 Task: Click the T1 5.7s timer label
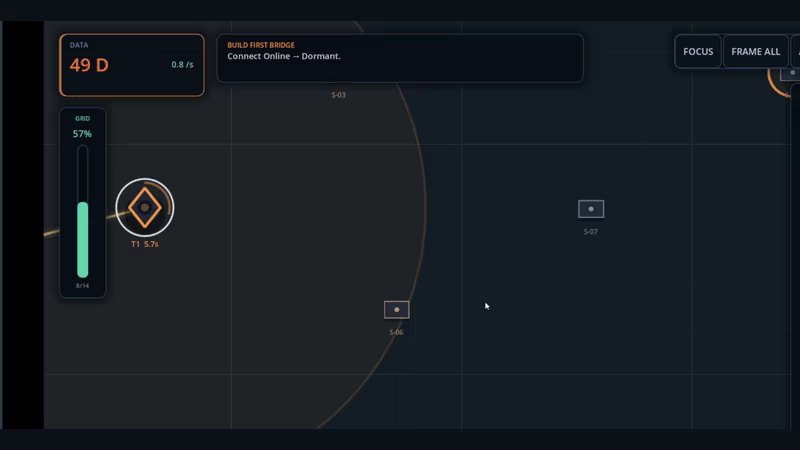144,244
